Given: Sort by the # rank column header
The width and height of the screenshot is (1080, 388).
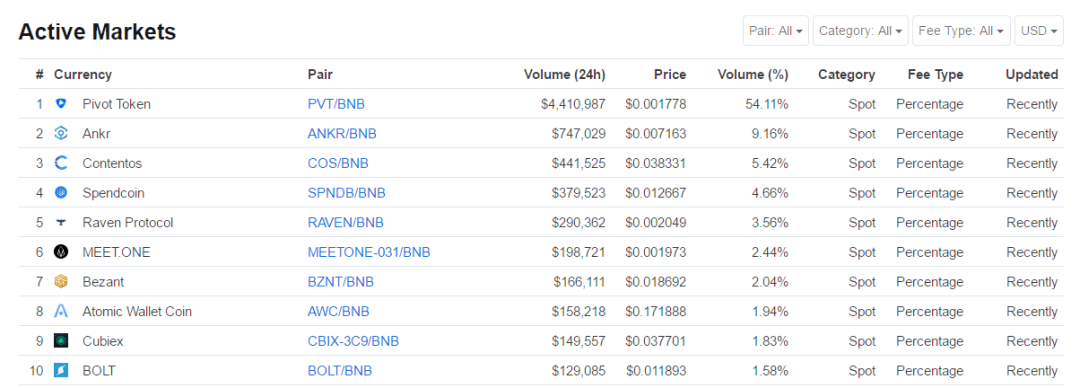Looking at the screenshot, I should click(x=39, y=74).
